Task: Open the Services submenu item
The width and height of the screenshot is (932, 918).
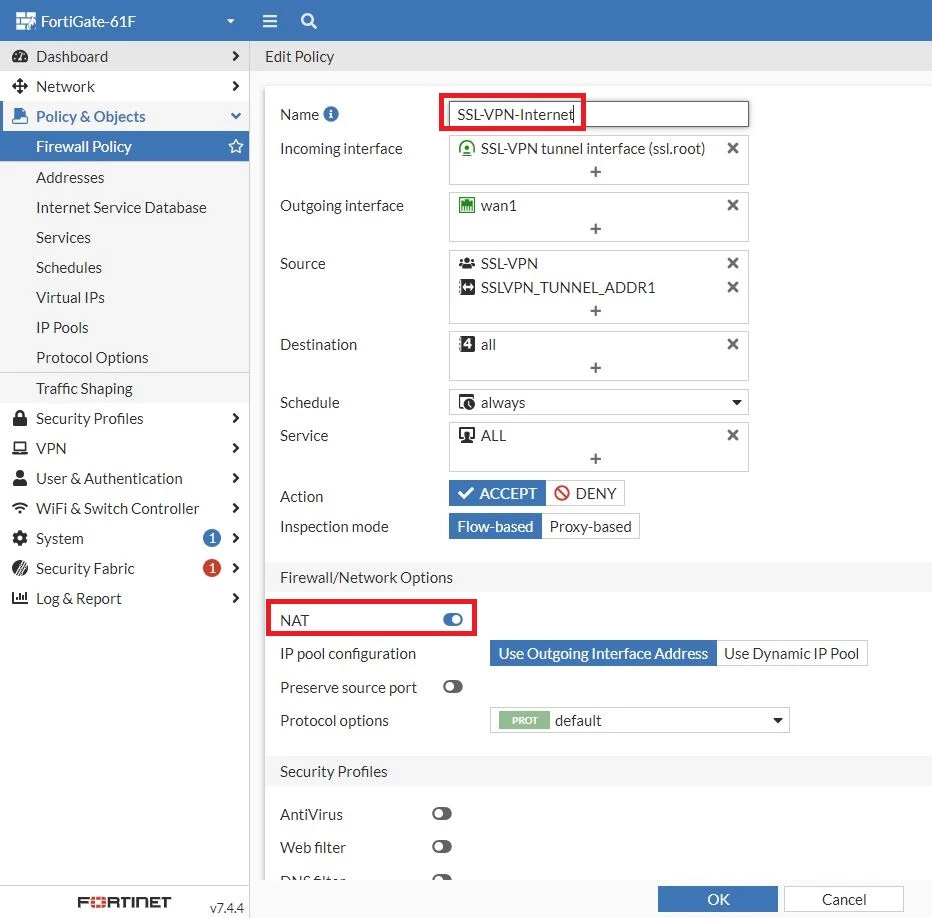Action: (63, 237)
